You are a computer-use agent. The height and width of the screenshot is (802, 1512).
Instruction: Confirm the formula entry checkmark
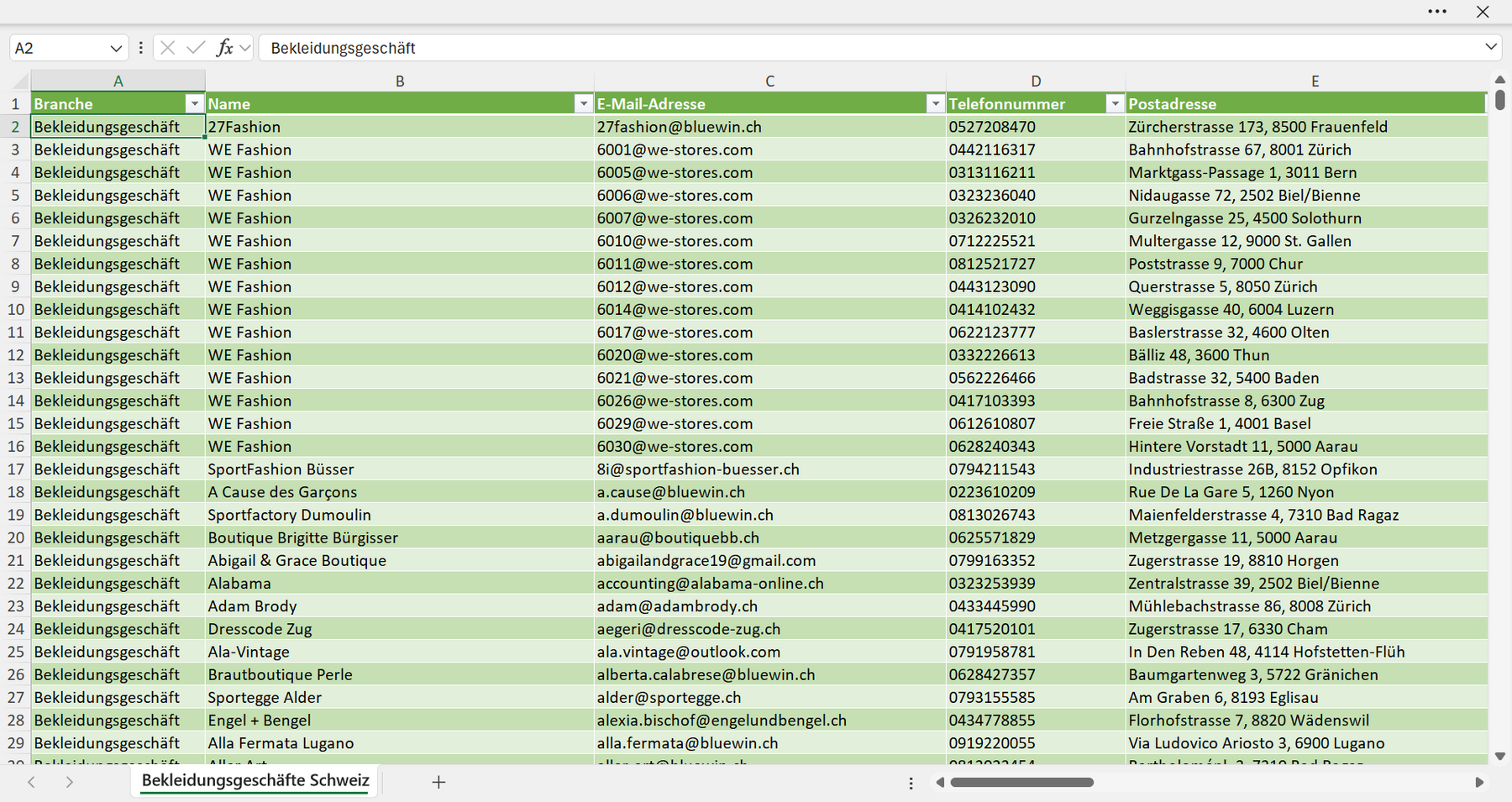point(196,48)
